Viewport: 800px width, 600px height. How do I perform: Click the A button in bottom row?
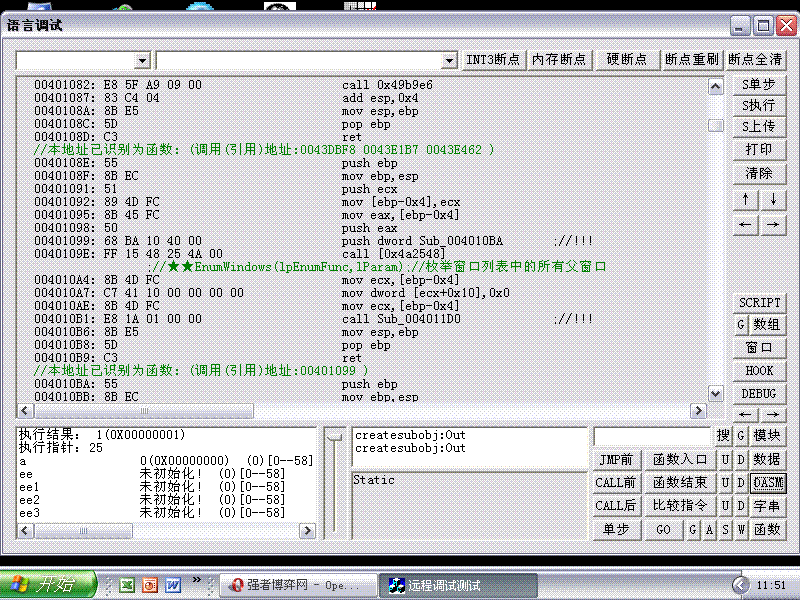(709, 530)
